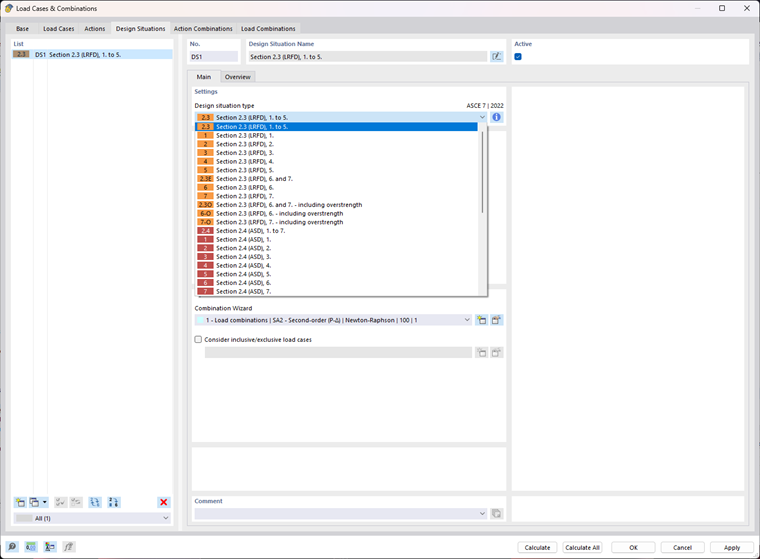
Task: Click the edit name icon beside Design Situation Name
Action: point(496,57)
